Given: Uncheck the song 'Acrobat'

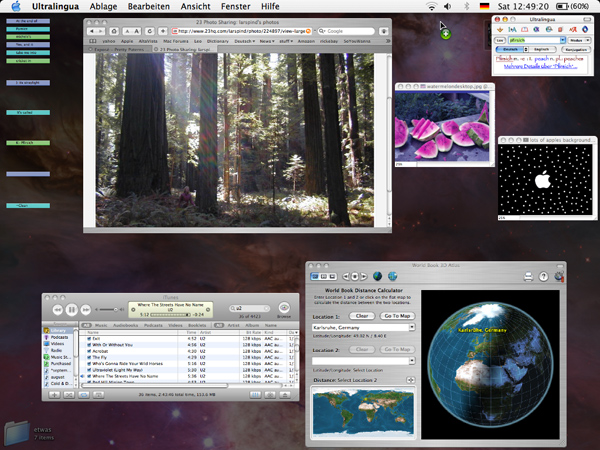Looking at the screenshot, I should (89, 351).
